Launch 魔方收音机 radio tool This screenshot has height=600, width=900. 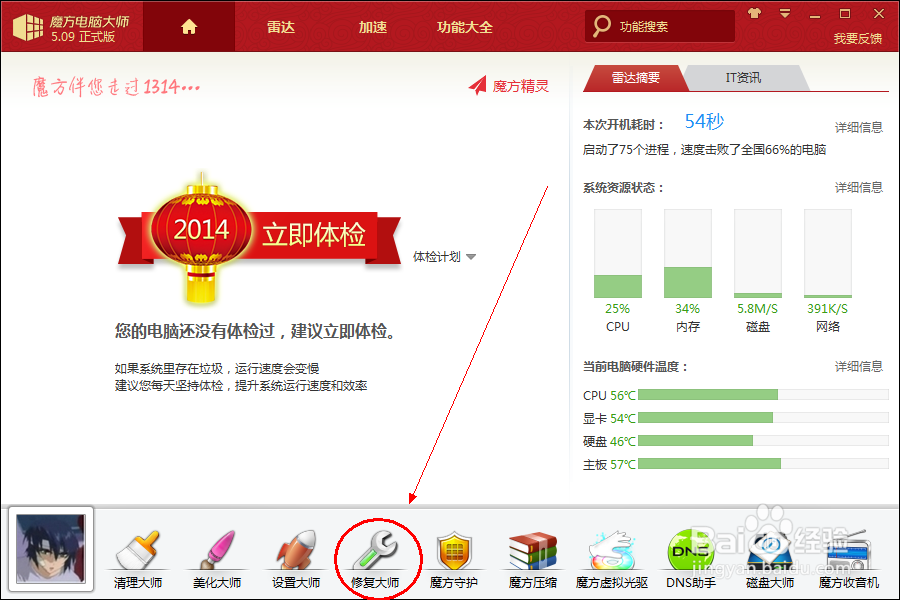pos(848,559)
